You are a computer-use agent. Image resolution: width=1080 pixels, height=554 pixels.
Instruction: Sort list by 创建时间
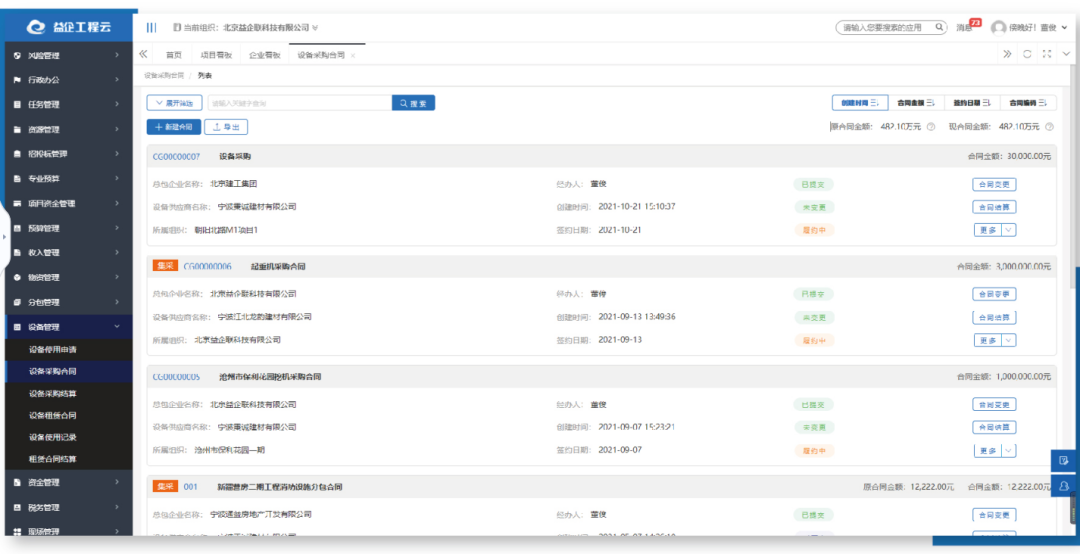tap(860, 103)
